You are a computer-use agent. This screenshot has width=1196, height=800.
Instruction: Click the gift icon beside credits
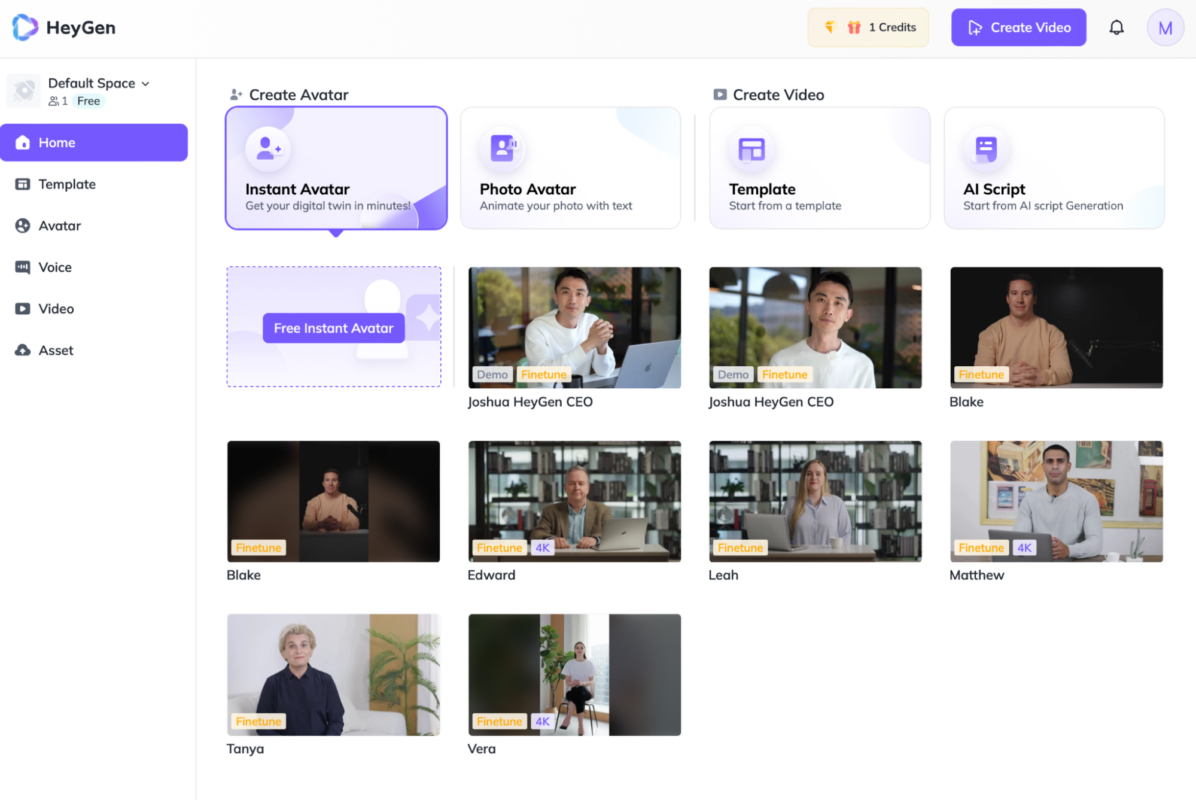(x=853, y=28)
